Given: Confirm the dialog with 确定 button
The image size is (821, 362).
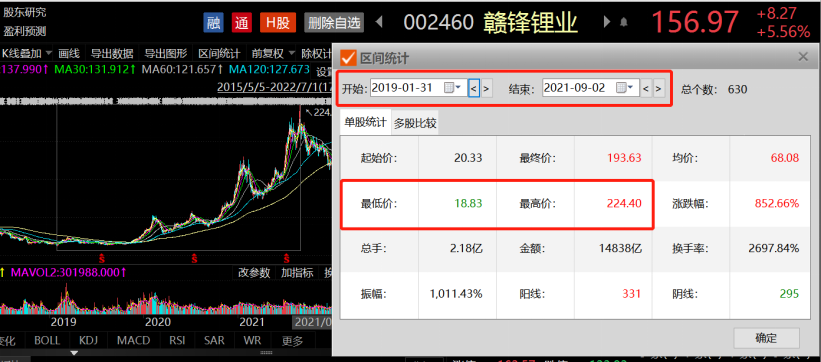Looking at the screenshot, I should coord(766,338).
